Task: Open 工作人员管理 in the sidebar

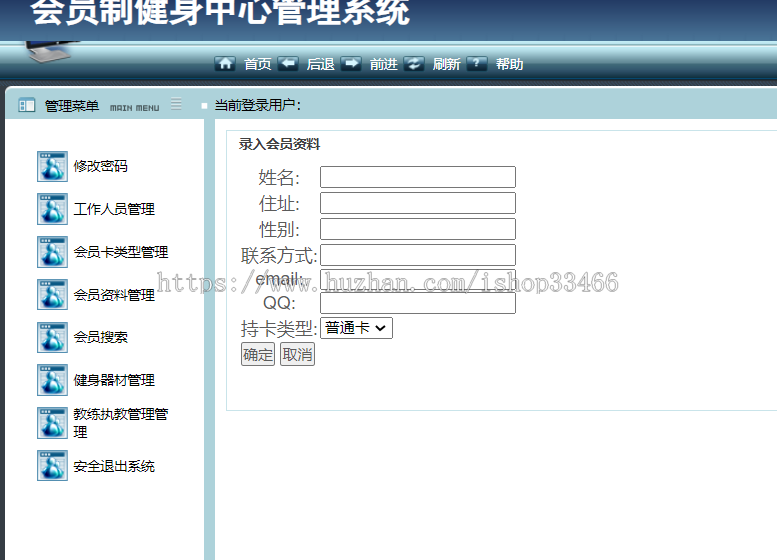Action: tap(114, 209)
